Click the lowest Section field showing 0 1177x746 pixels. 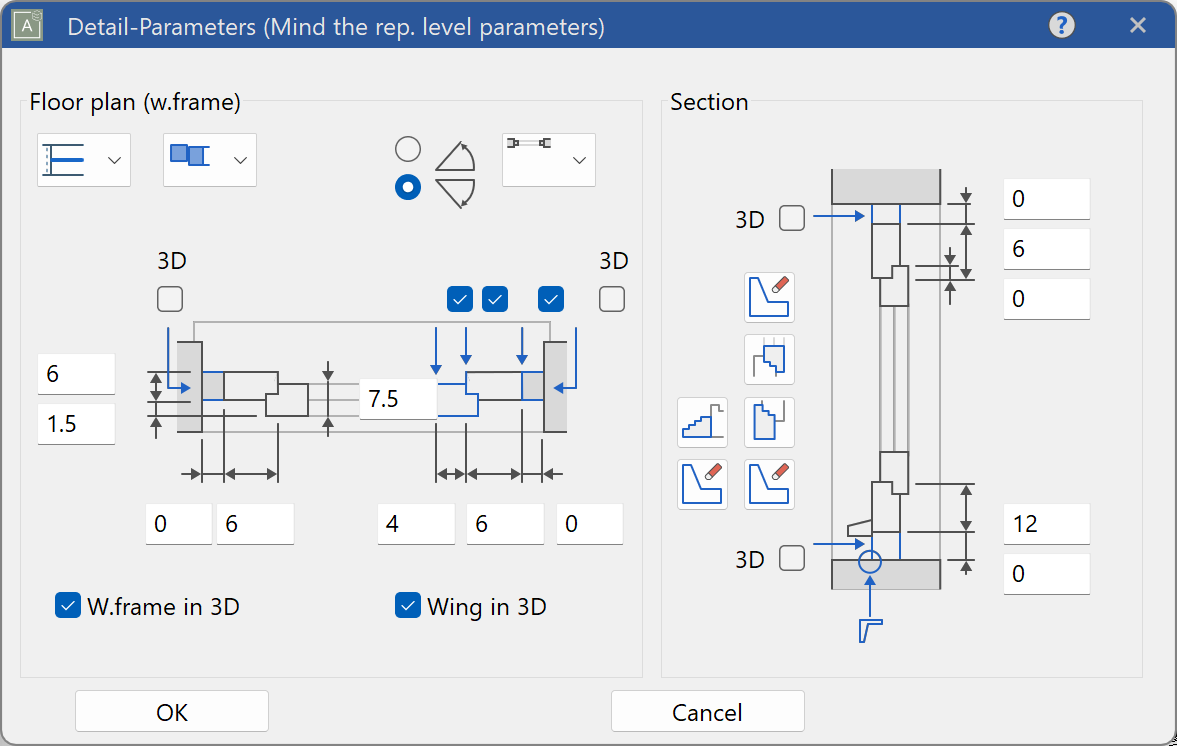(1047, 574)
